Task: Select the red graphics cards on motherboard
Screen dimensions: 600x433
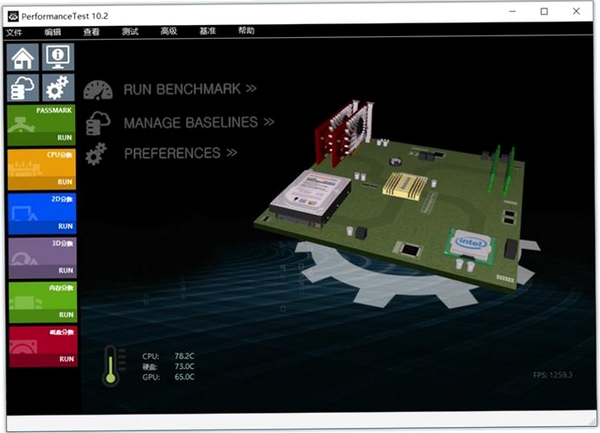Action: (x=343, y=133)
